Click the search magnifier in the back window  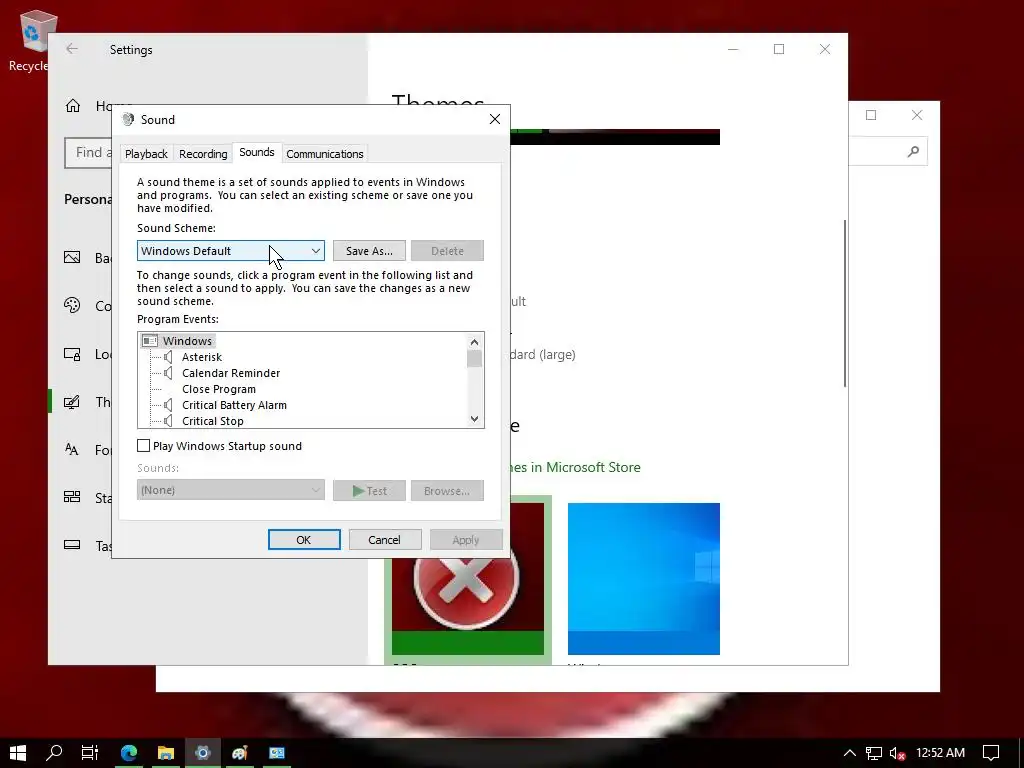[x=913, y=152]
